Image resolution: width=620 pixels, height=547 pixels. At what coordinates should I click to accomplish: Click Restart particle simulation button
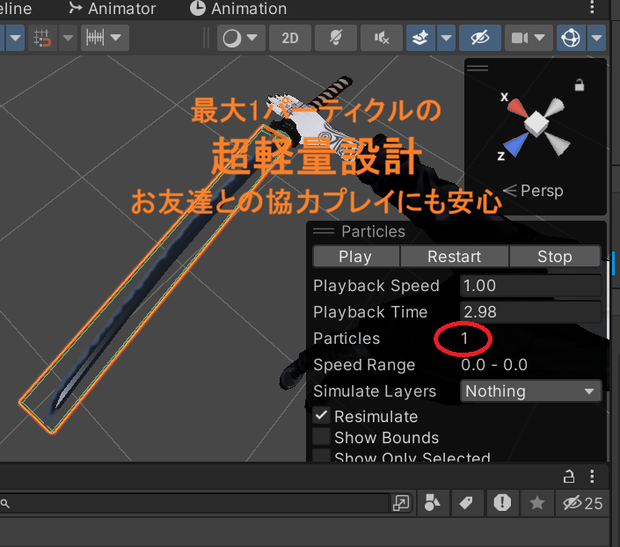[x=454, y=257]
